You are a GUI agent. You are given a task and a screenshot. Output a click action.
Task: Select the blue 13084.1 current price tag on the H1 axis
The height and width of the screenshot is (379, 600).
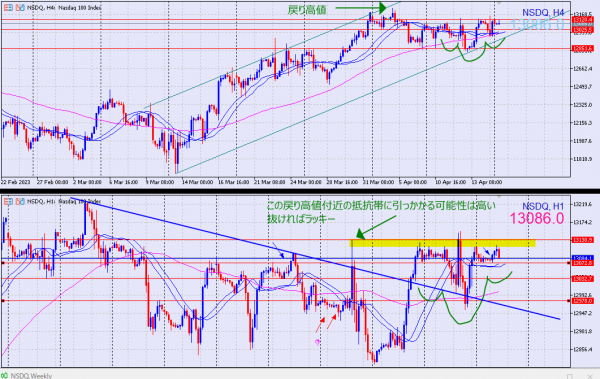click(x=583, y=258)
